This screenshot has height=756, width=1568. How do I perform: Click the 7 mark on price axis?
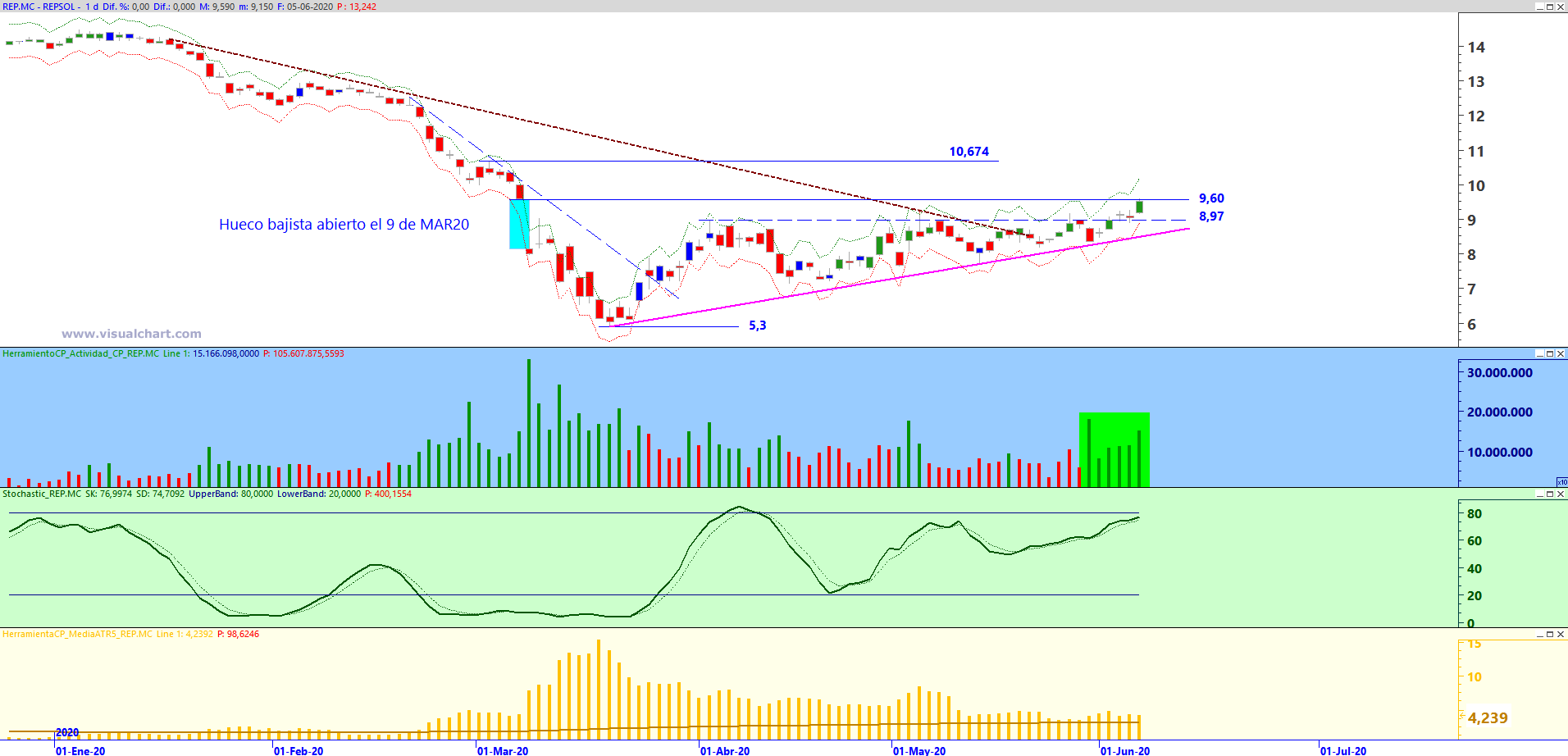[x=1472, y=289]
